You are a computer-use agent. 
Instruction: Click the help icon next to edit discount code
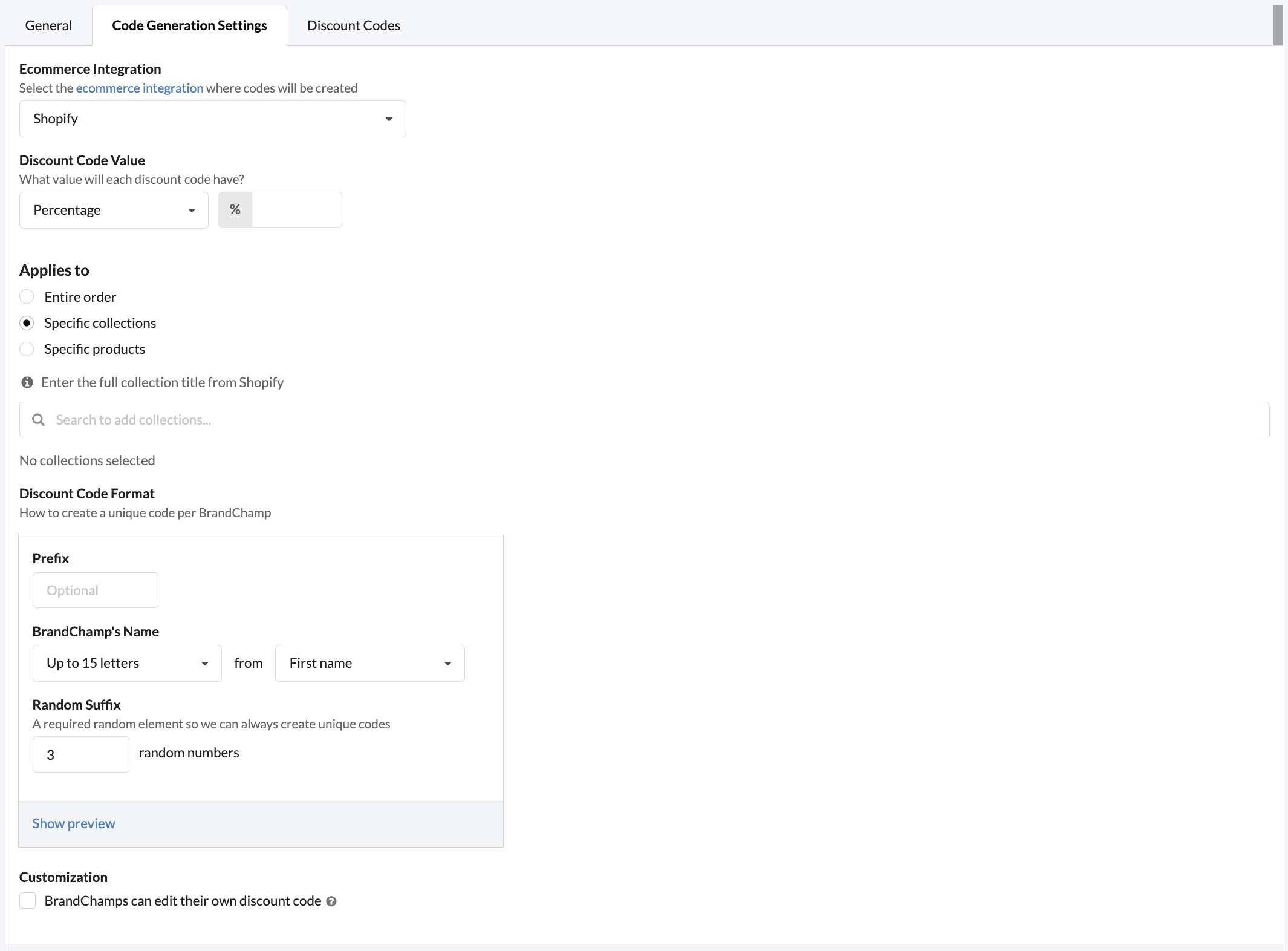tap(331, 901)
